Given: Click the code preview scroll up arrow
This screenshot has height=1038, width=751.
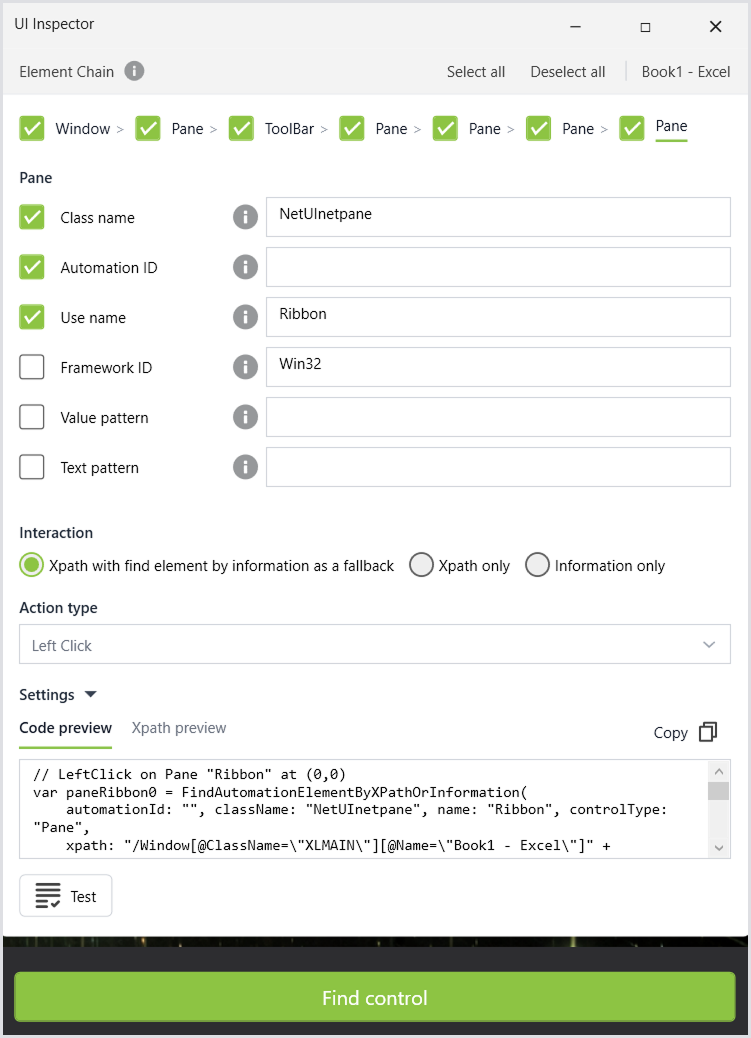Looking at the screenshot, I should 719,771.
